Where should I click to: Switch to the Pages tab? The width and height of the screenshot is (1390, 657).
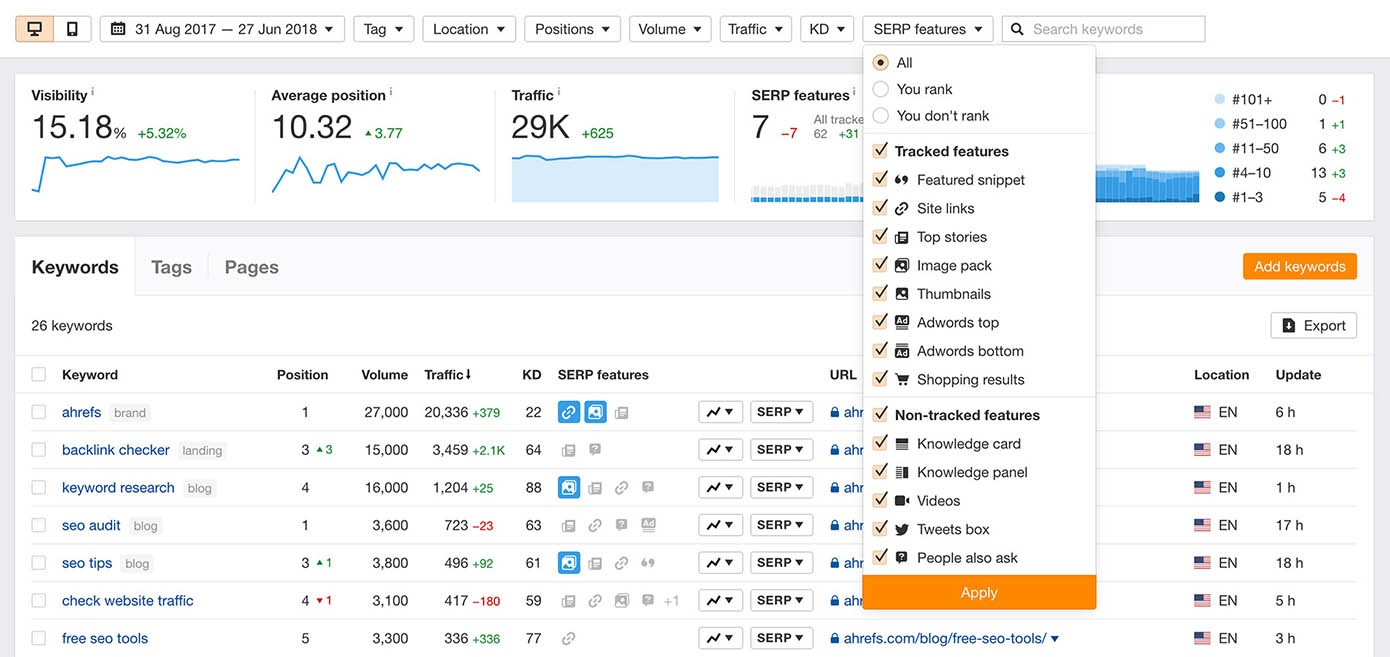251,266
